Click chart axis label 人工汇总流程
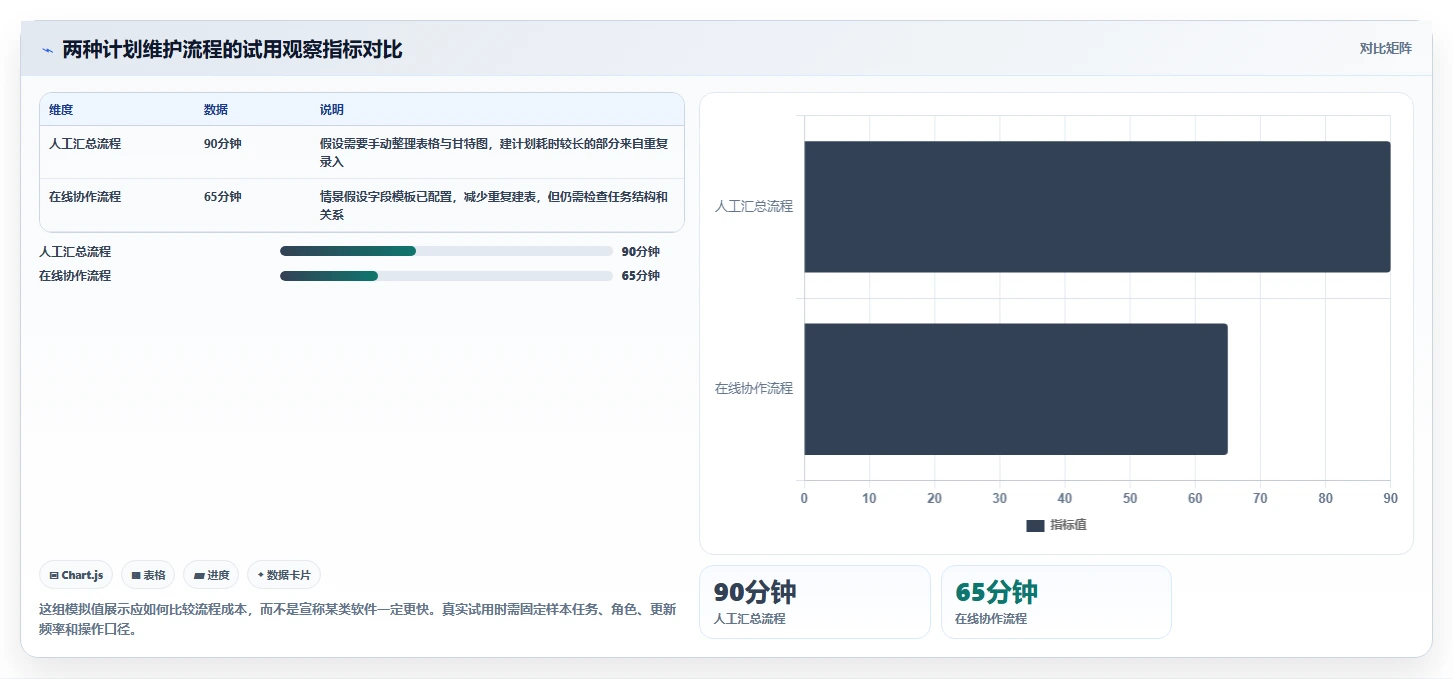This screenshot has height=679, width=1453. [753, 207]
